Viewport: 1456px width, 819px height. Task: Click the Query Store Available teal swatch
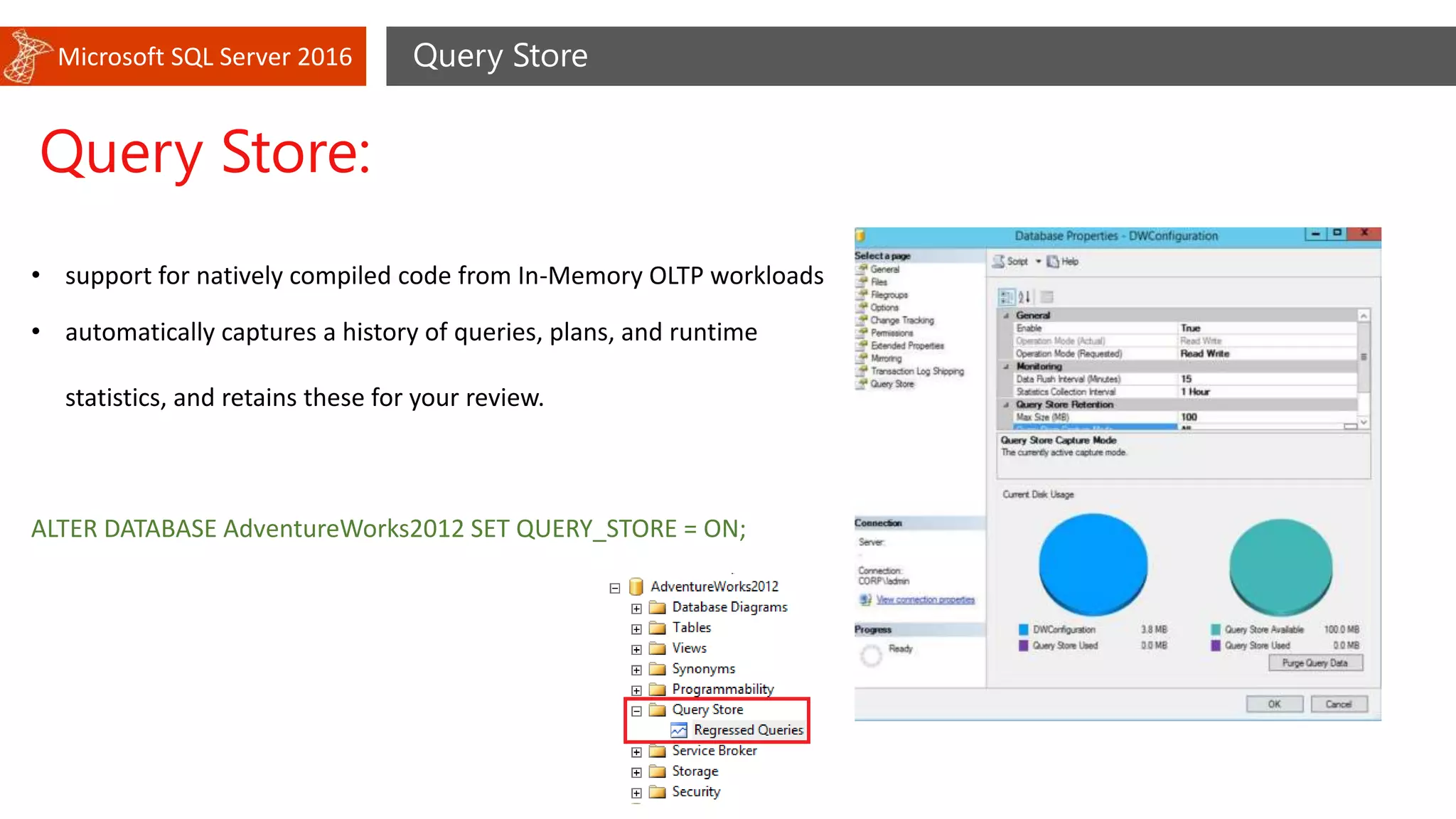click(1215, 630)
